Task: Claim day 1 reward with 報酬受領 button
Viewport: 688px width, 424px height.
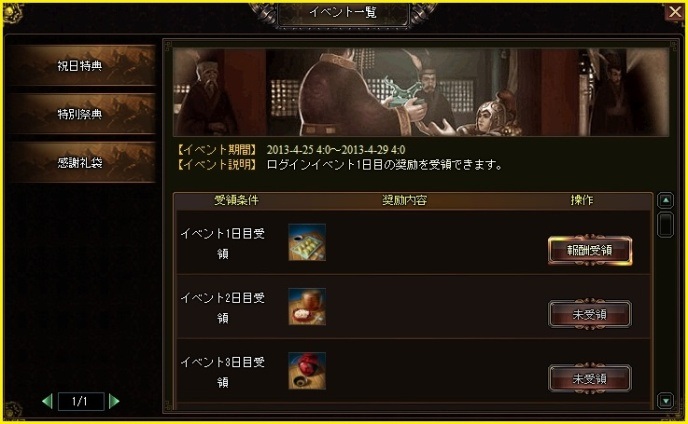Action: tap(590, 250)
